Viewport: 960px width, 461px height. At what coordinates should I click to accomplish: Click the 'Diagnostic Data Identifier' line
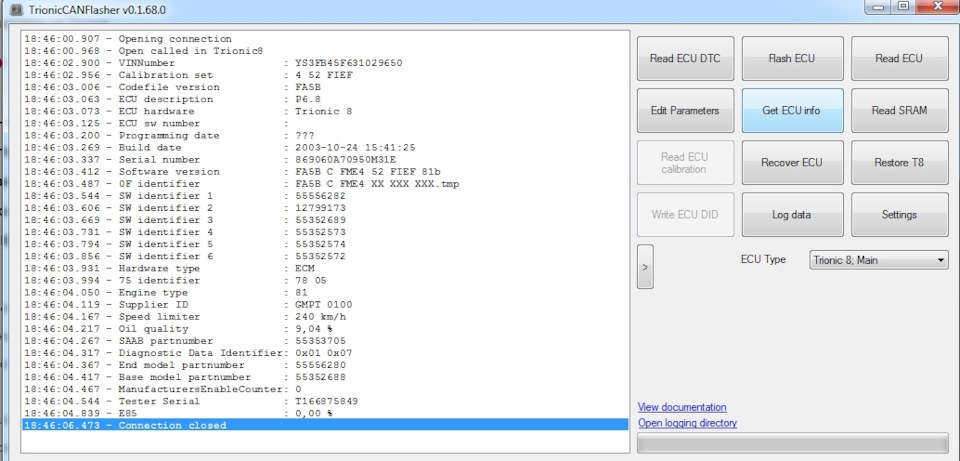point(325,353)
